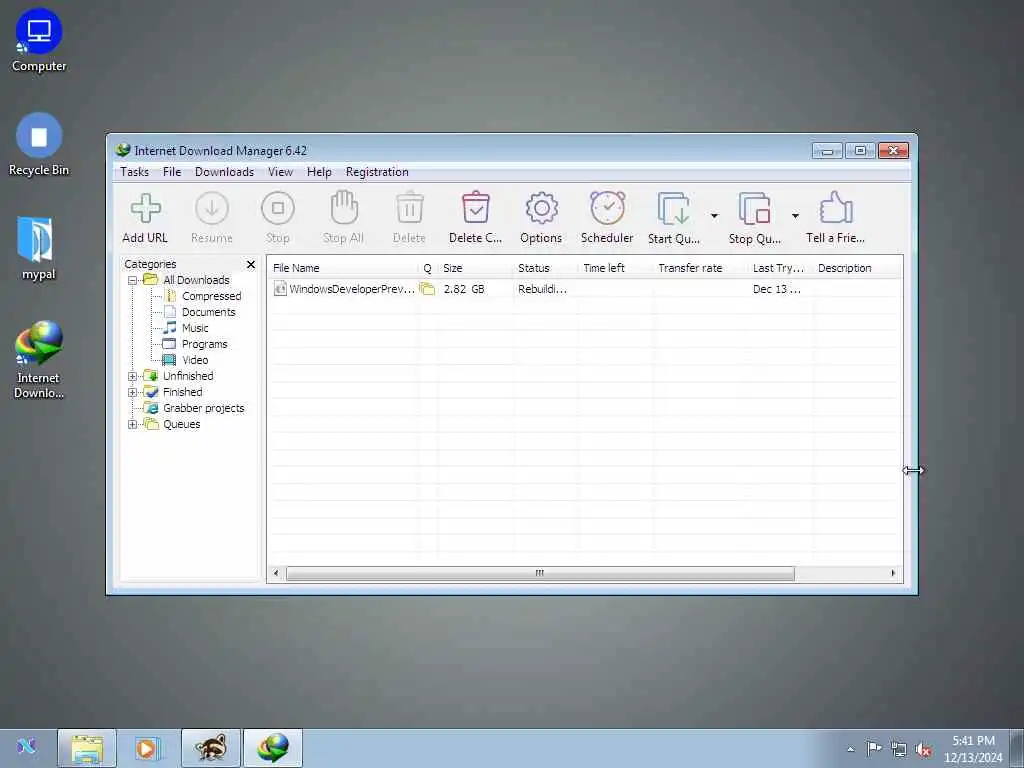Open the Start Queue dropdown arrow

pyautogui.click(x=714, y=216)
